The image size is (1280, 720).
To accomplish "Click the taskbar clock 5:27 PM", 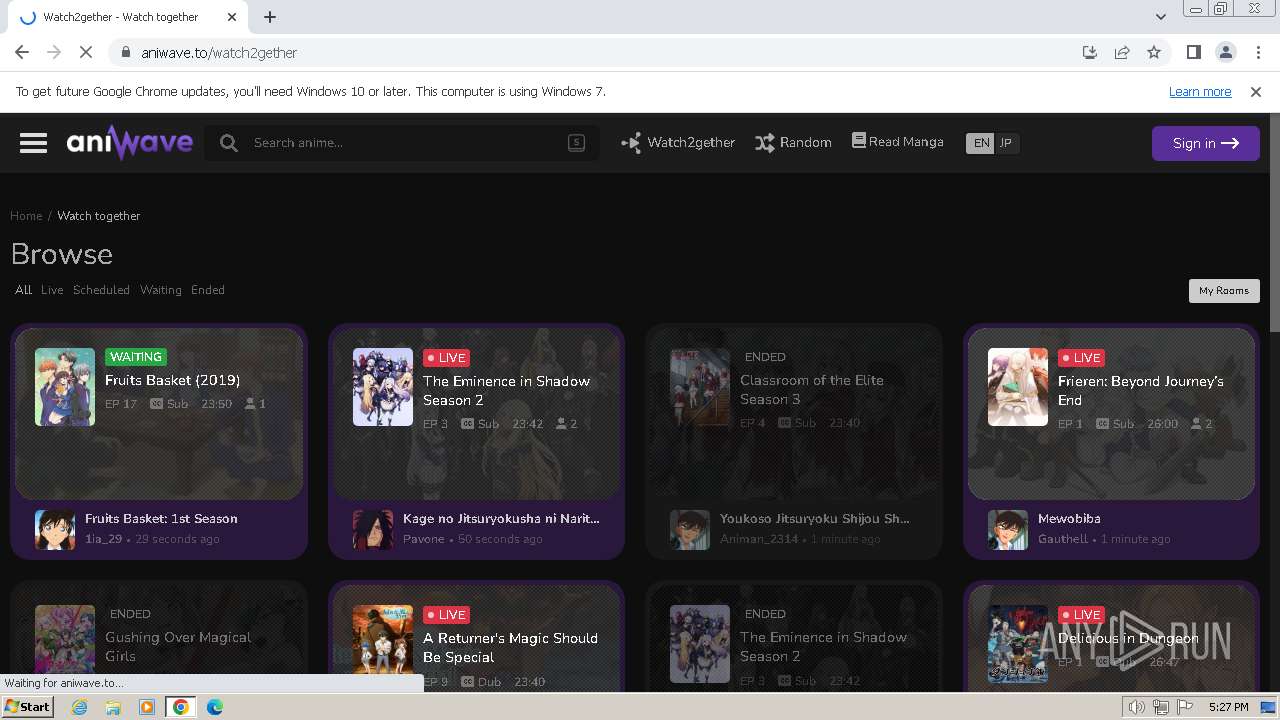I will 1228,707.
